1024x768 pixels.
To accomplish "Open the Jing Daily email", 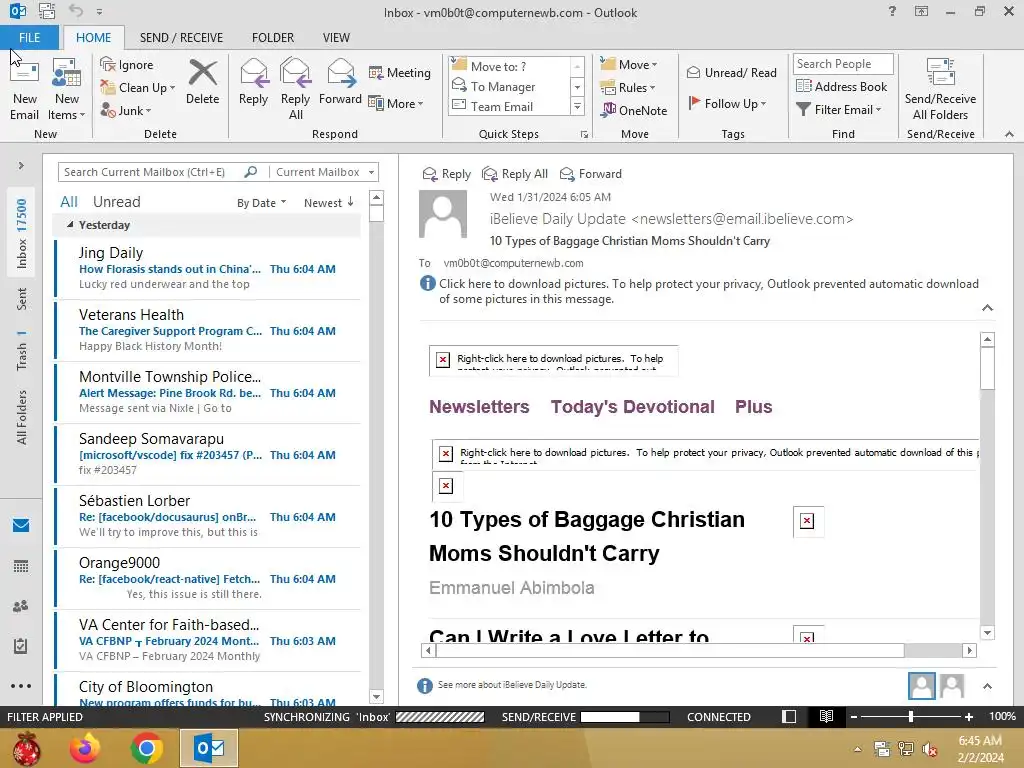I will [x=208, y=268].
